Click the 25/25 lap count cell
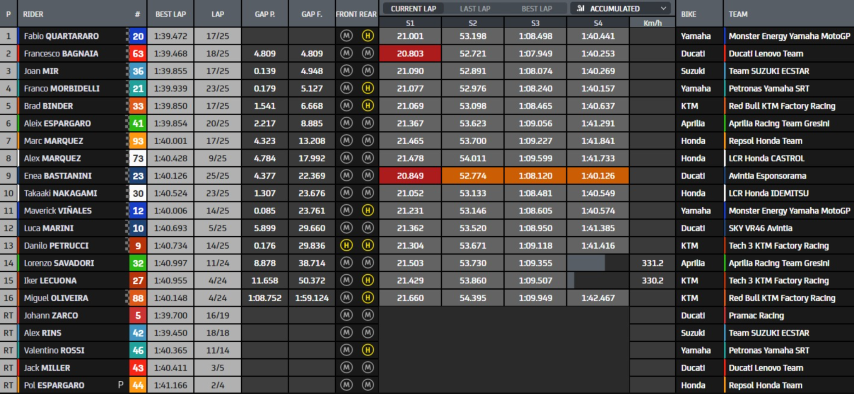This screenshot has width=854, height=394. 217,175
